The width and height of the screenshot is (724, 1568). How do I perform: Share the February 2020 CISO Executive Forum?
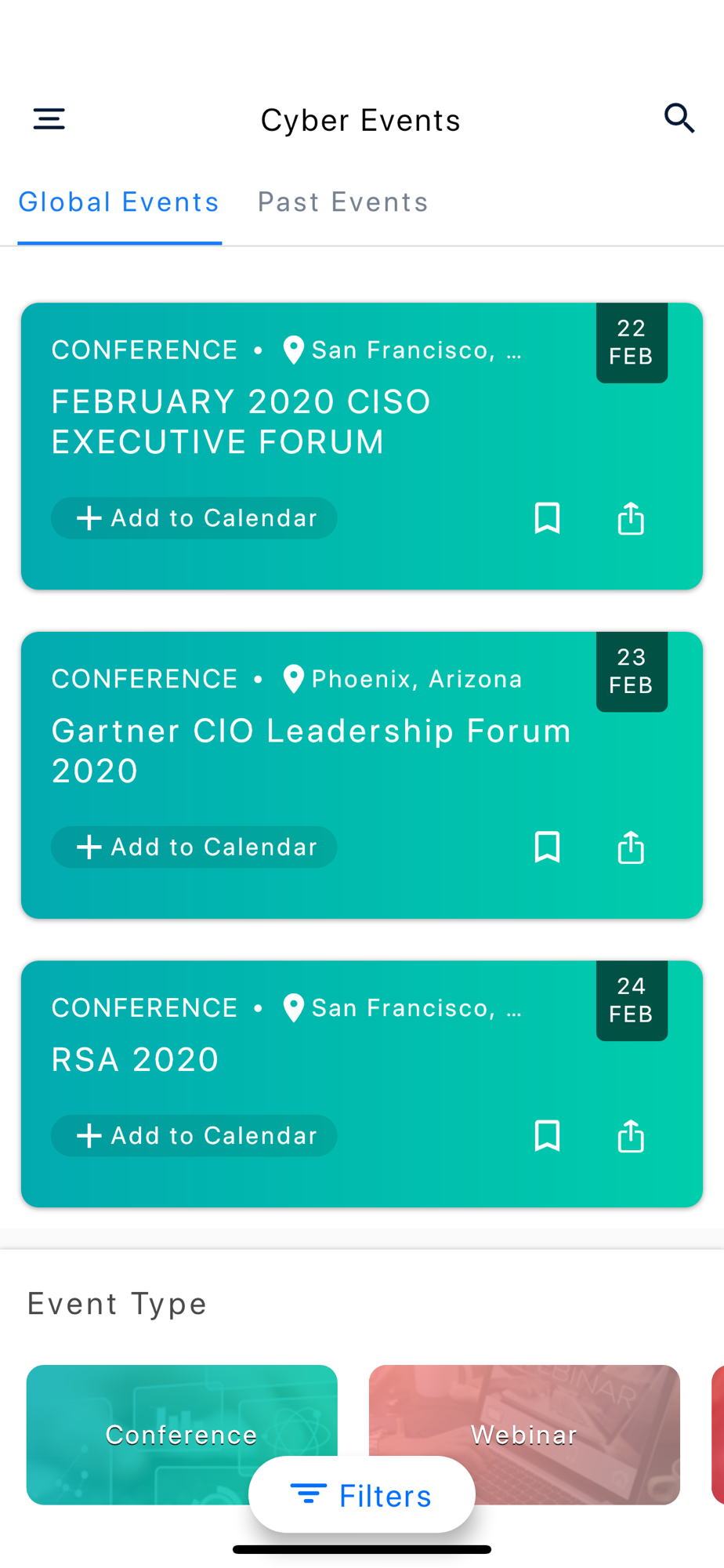pyautogui.click(x=631, y=518)
